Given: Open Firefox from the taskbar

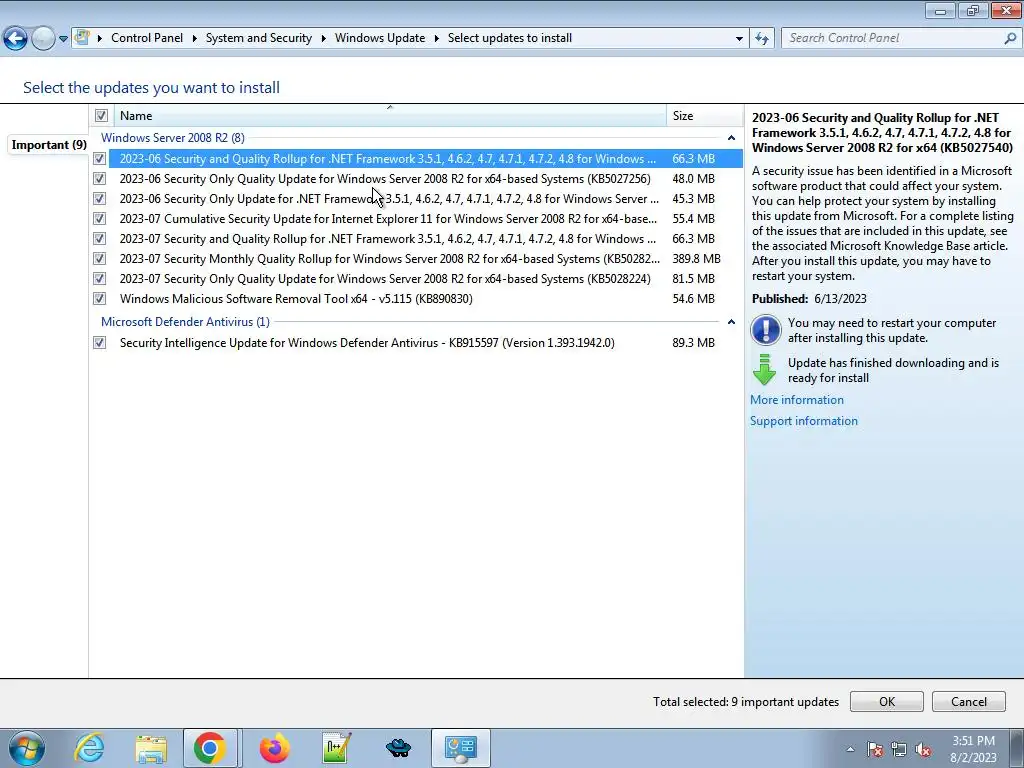Looking at the screenshot, I should point(274,748).
